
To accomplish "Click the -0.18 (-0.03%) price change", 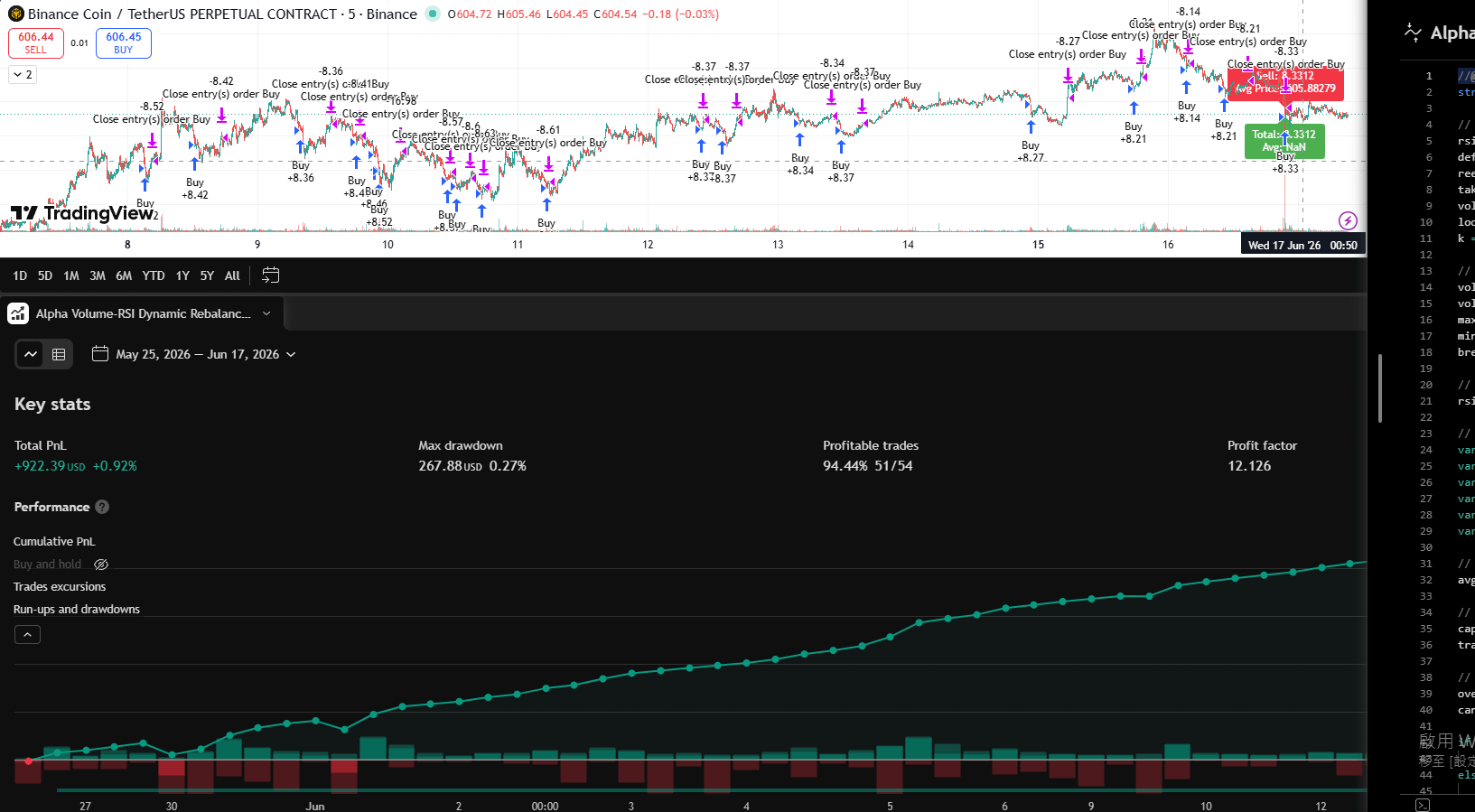I will (681, 14).
